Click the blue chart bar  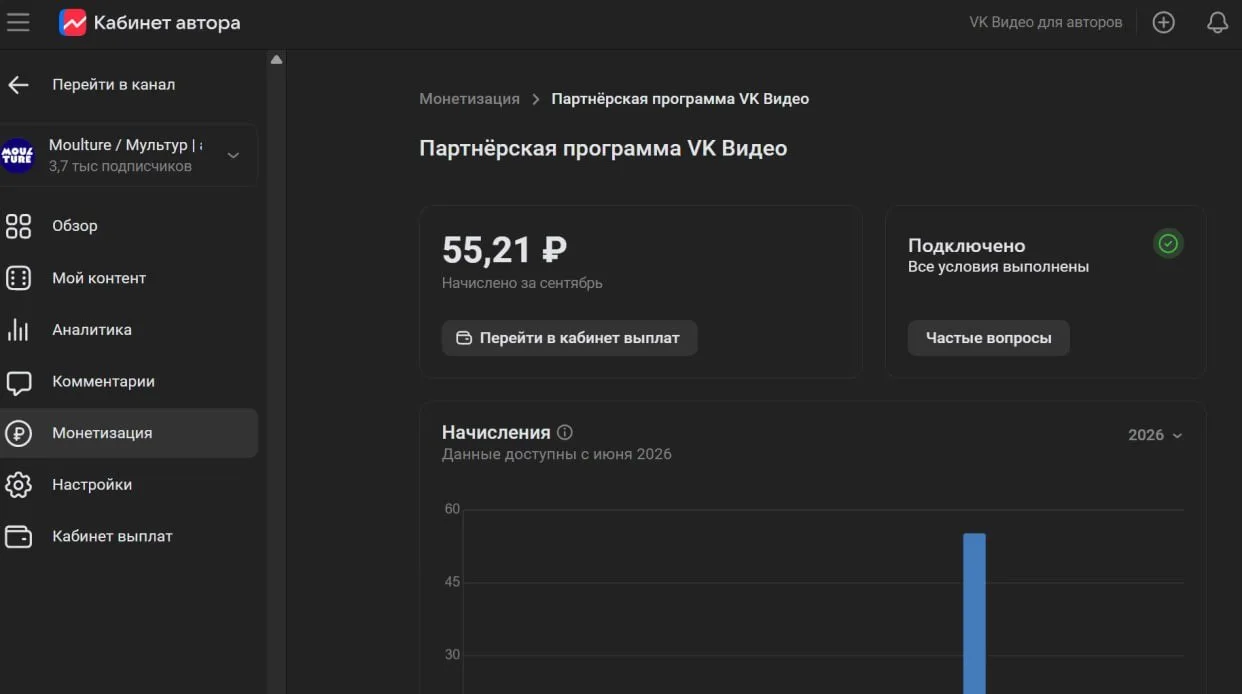(974, 613)
